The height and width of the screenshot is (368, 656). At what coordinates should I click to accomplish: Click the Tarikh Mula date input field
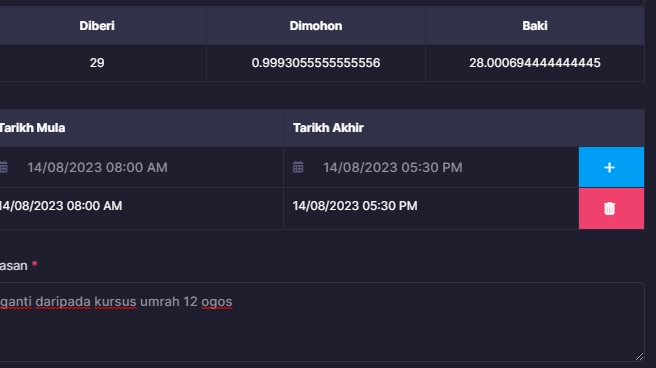[x=141, y=167]
